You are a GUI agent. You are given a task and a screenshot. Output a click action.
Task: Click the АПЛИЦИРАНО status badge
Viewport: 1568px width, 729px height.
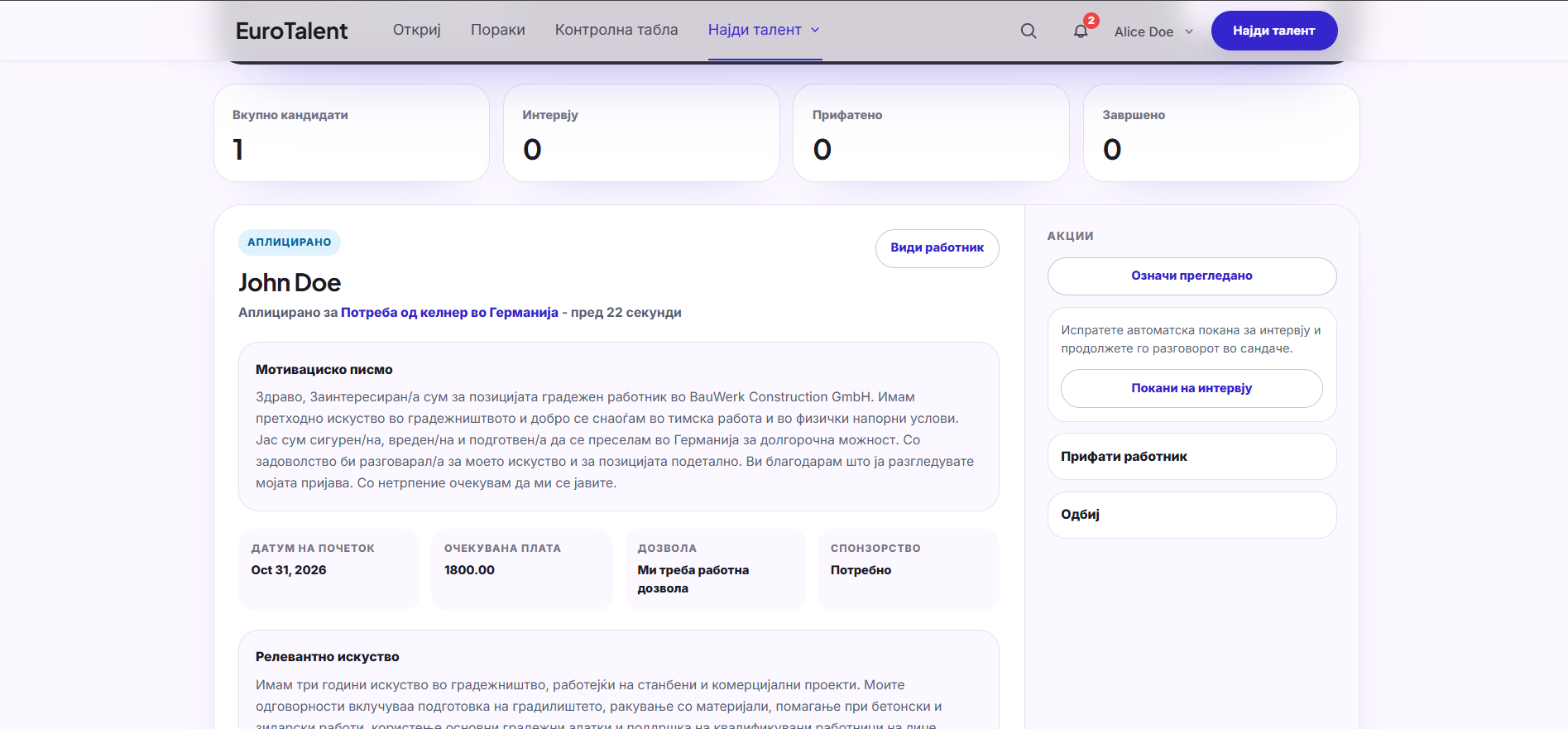pyautogui.click(x=290, y=242)
